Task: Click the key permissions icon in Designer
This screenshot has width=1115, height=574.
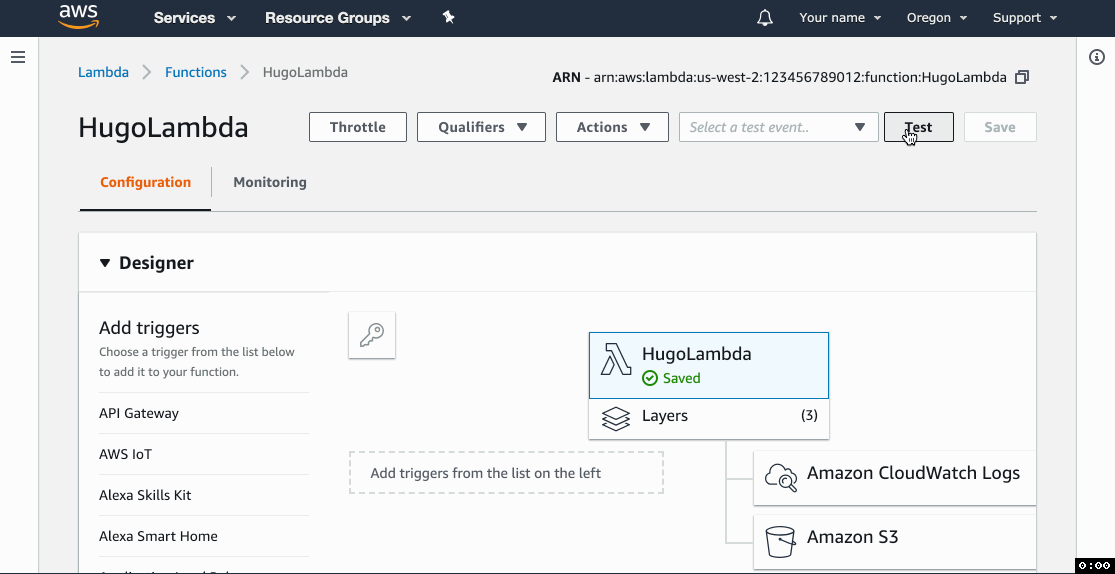Action: click(x=372, y=335)
